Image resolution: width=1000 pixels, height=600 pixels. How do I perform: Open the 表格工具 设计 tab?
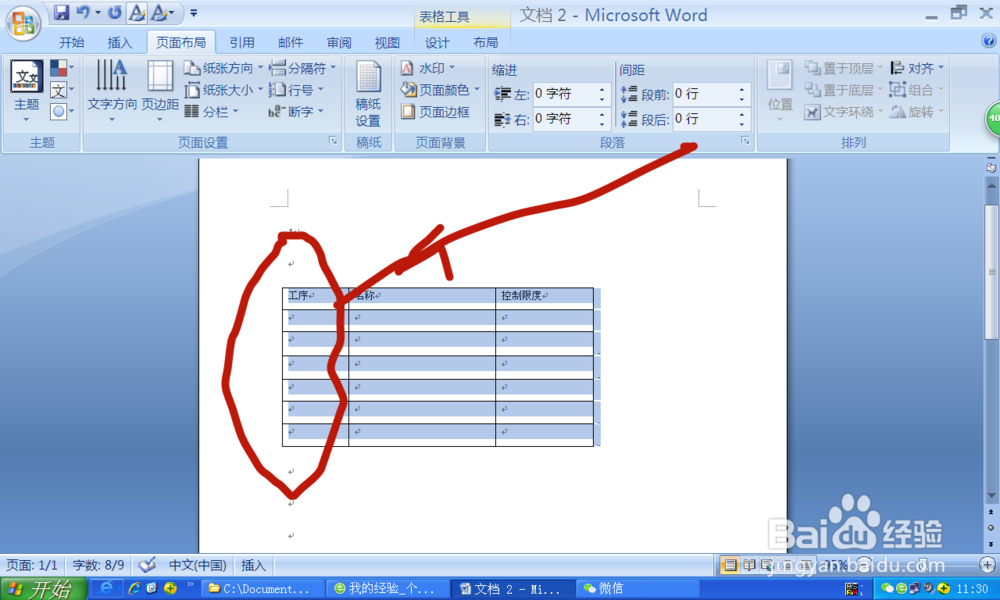pyautogui.click(x=437, y=42)
